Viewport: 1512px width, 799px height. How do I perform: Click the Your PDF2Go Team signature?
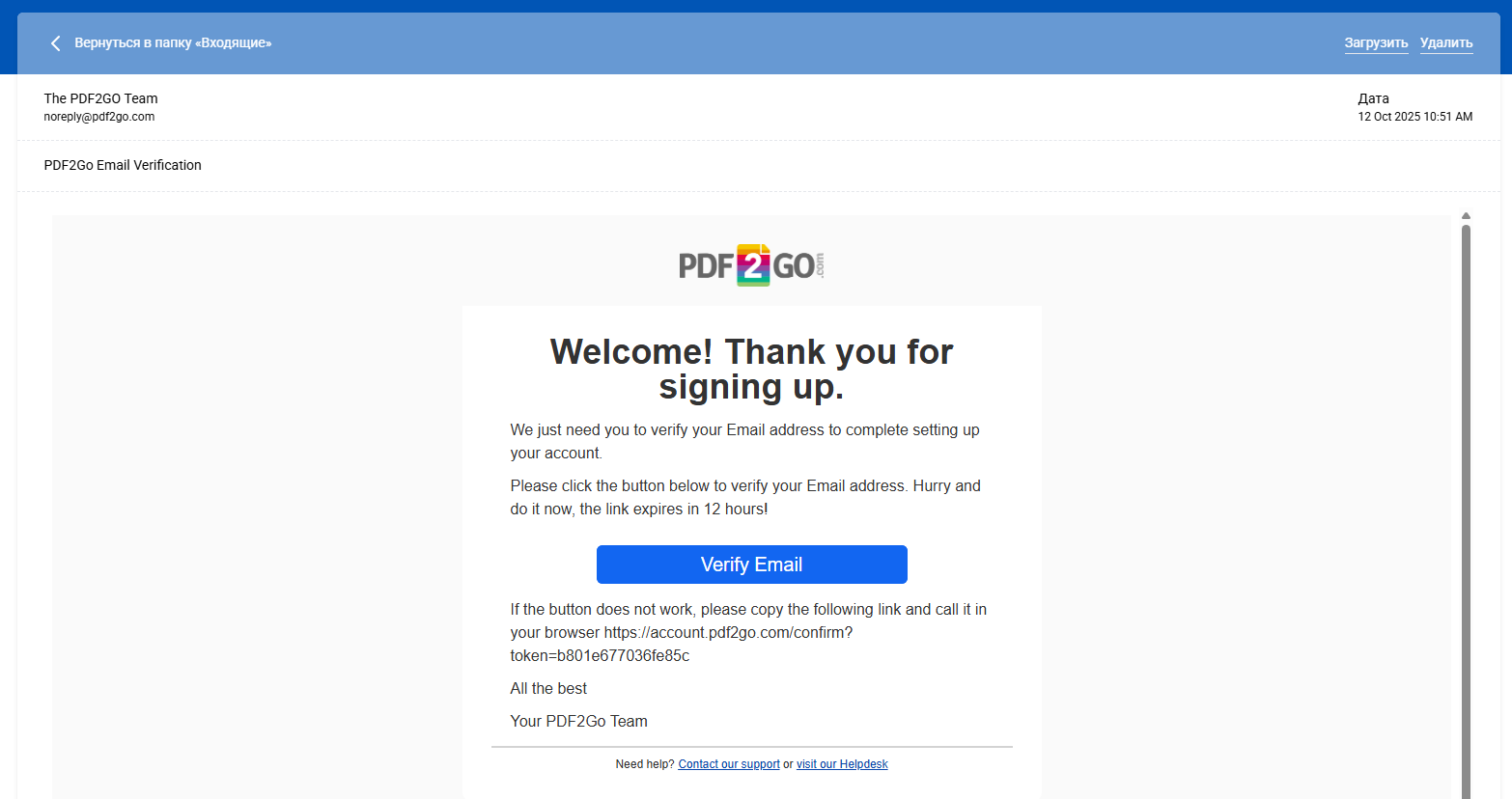578,721
